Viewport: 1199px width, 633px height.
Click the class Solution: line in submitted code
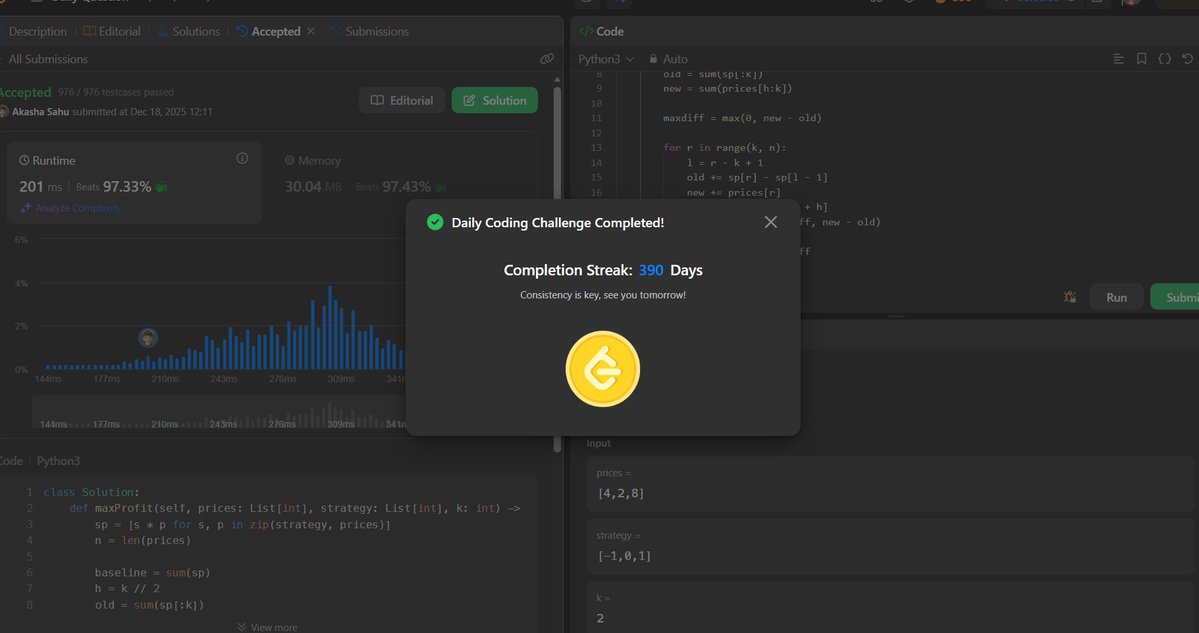coord(92,492)
